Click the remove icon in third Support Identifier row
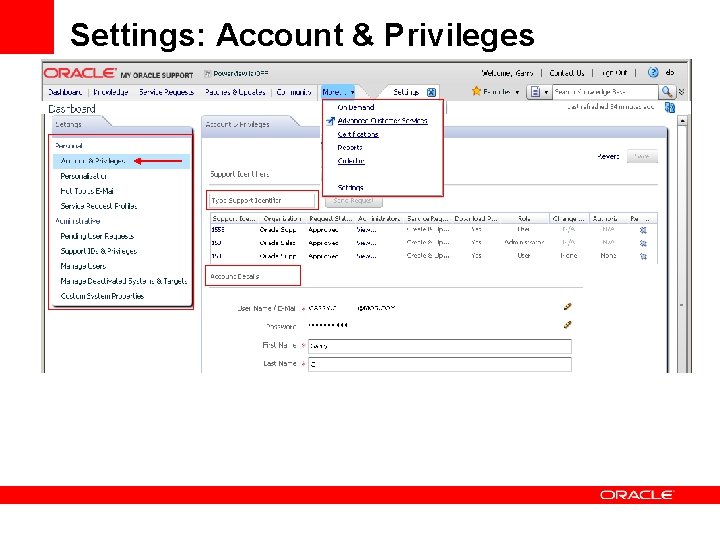Viewport: 720px width, 540px height. (x=643, y=256)
